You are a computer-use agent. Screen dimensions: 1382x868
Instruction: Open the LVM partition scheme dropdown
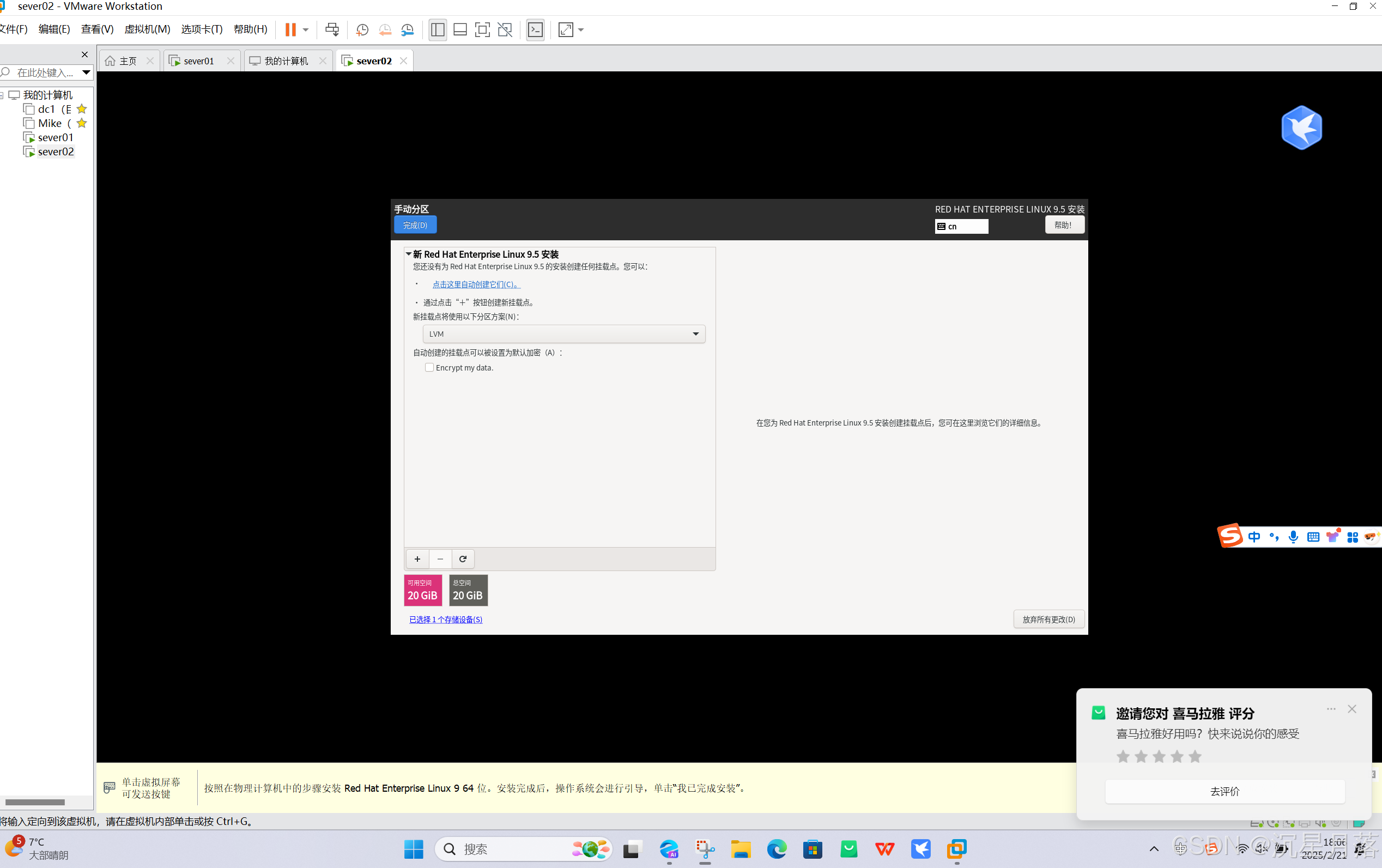point(563,334)
